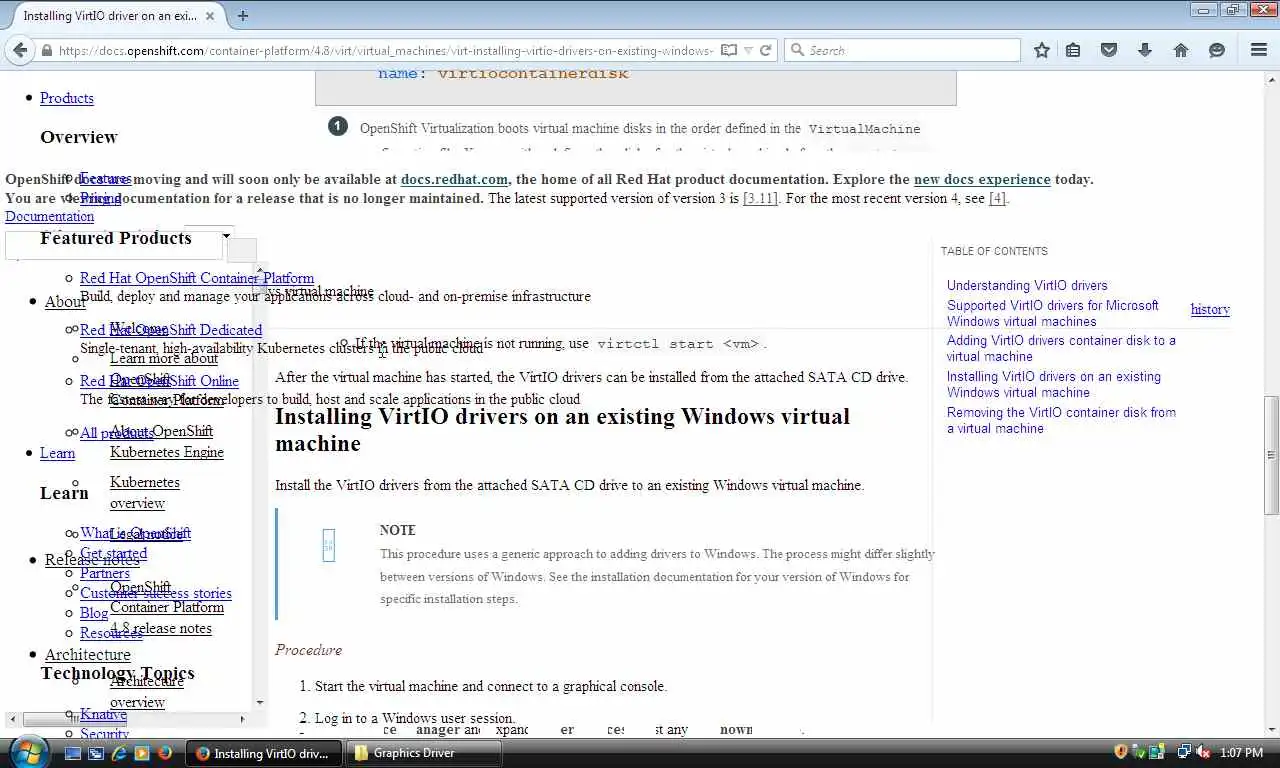The width and height of the screenshot is (1280, 768).
Task: Launch Firefox from quick launch bar
Action: pyautogui.click(x=165, y=753)
